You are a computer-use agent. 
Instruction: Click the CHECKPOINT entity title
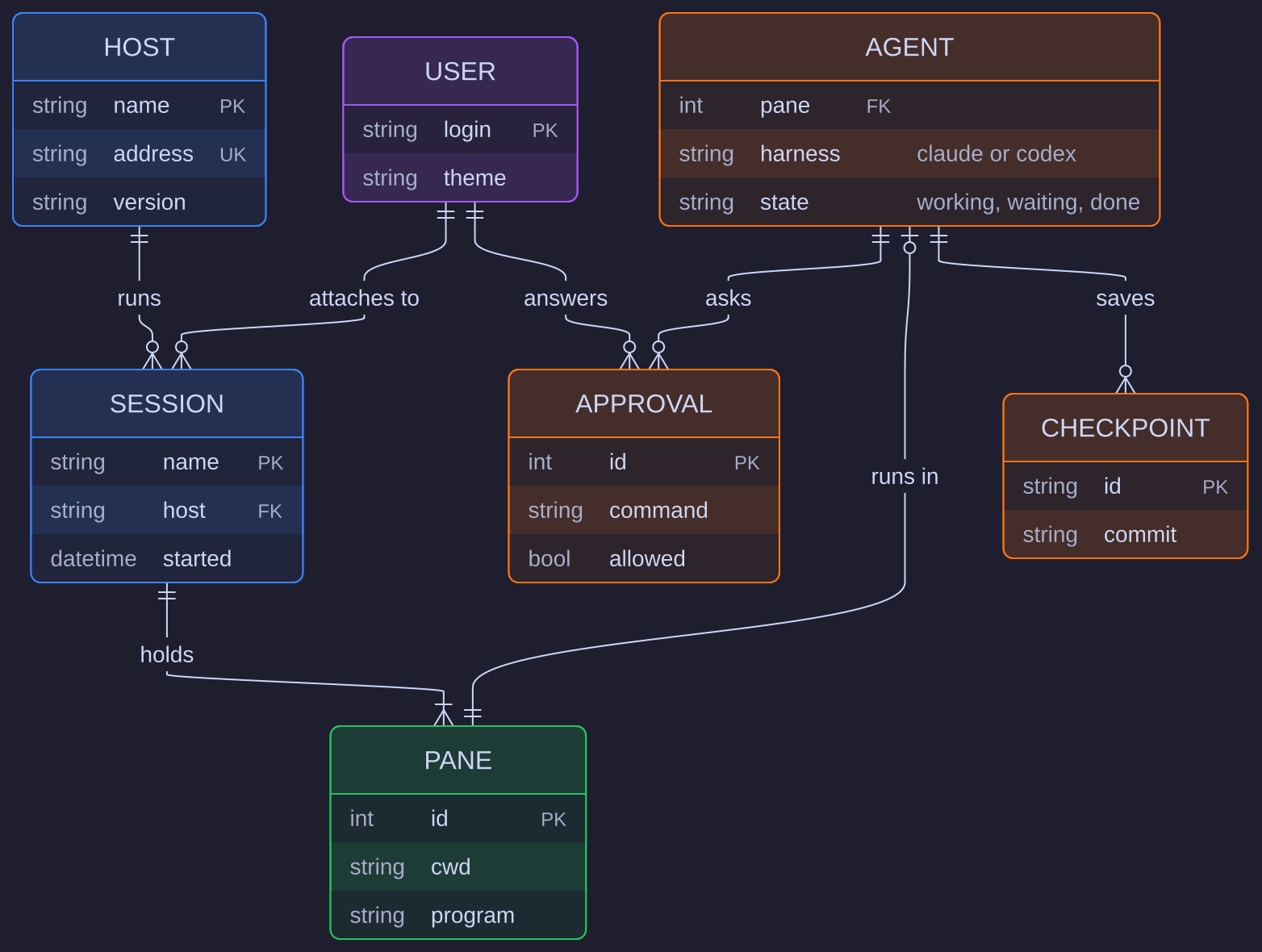pos(1125,428)
